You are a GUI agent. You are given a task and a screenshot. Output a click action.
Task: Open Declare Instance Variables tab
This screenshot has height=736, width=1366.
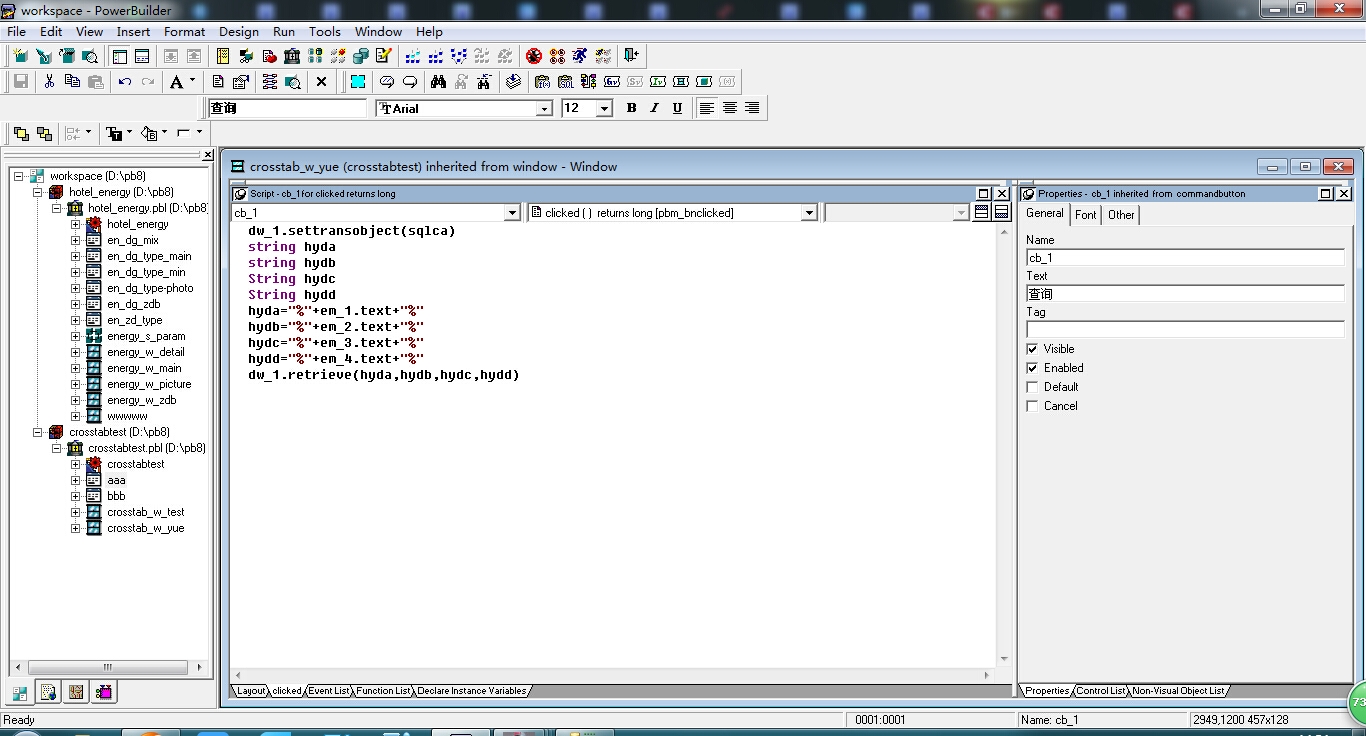[471, 691]
